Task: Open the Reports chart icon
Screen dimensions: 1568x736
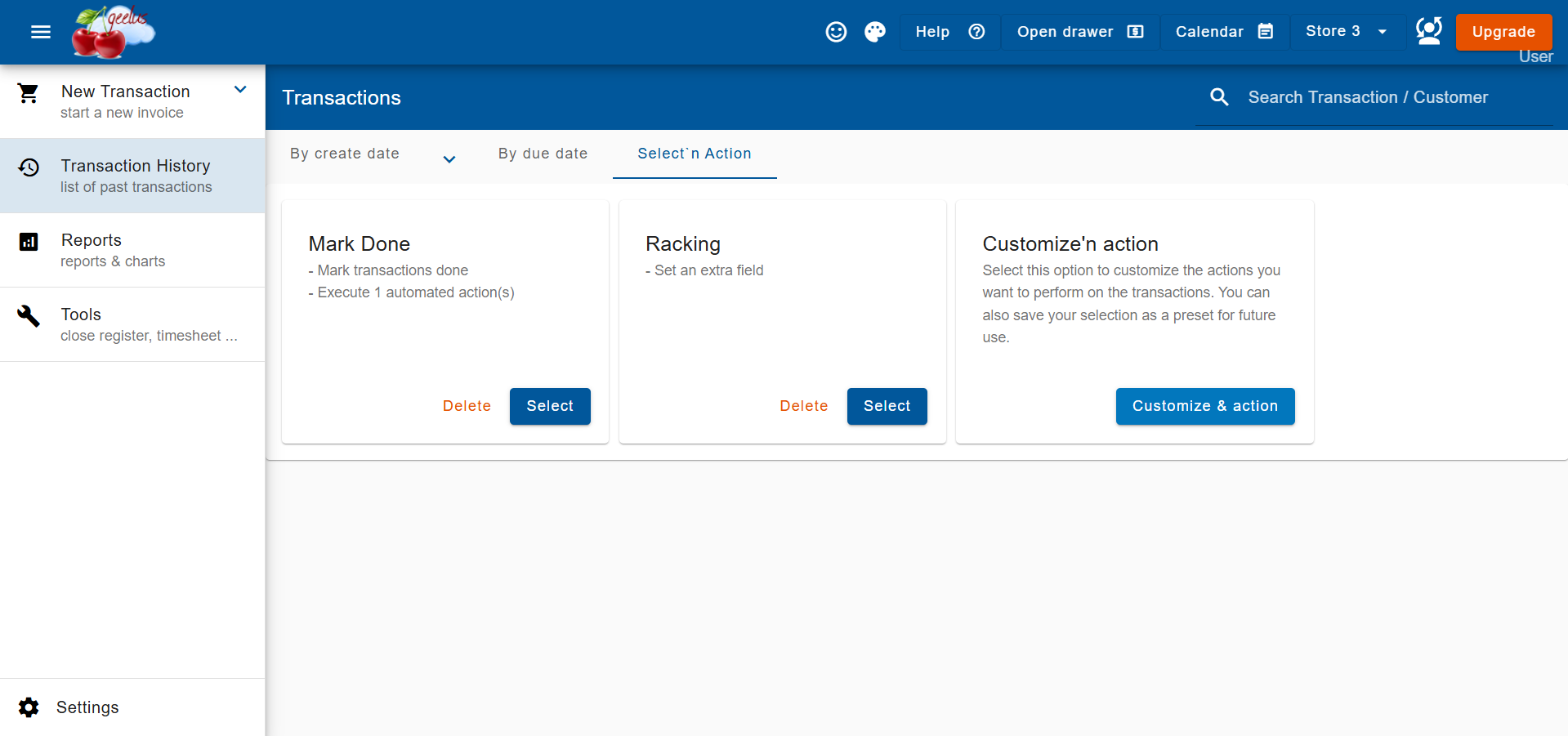Action: pyautogui.click(x=29, y=242)
